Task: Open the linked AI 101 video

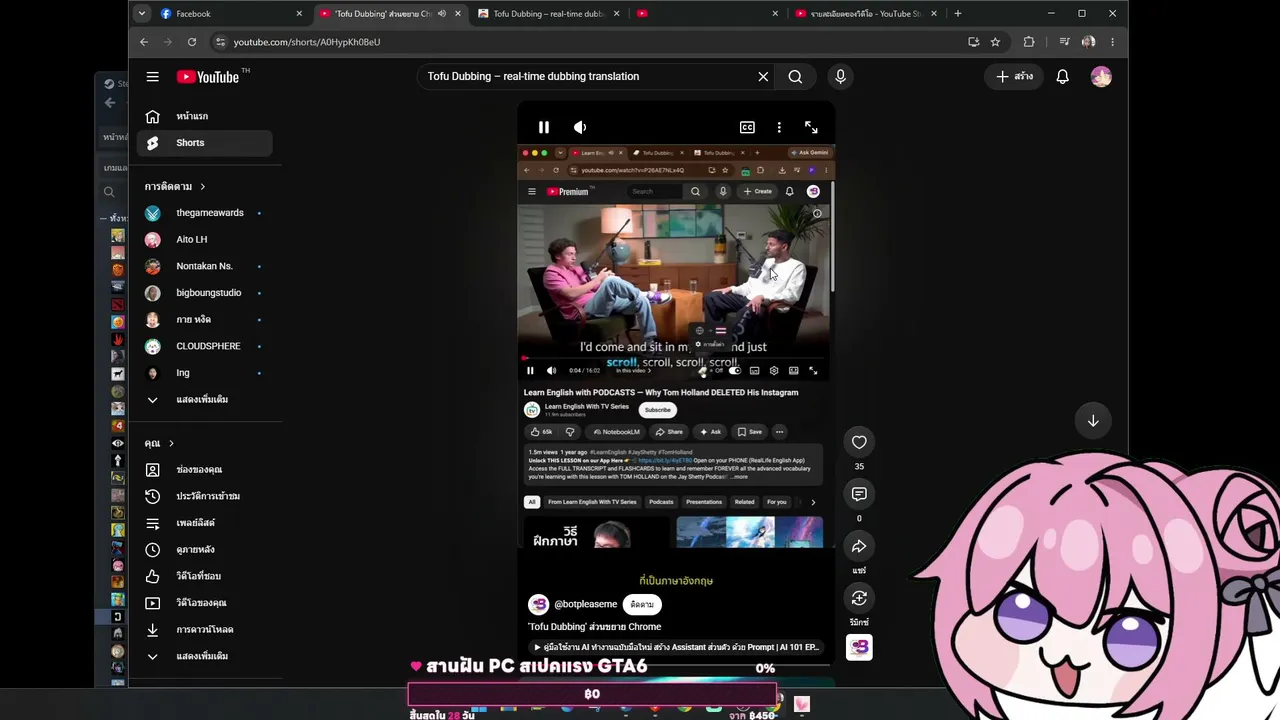Action: (676, 647)
